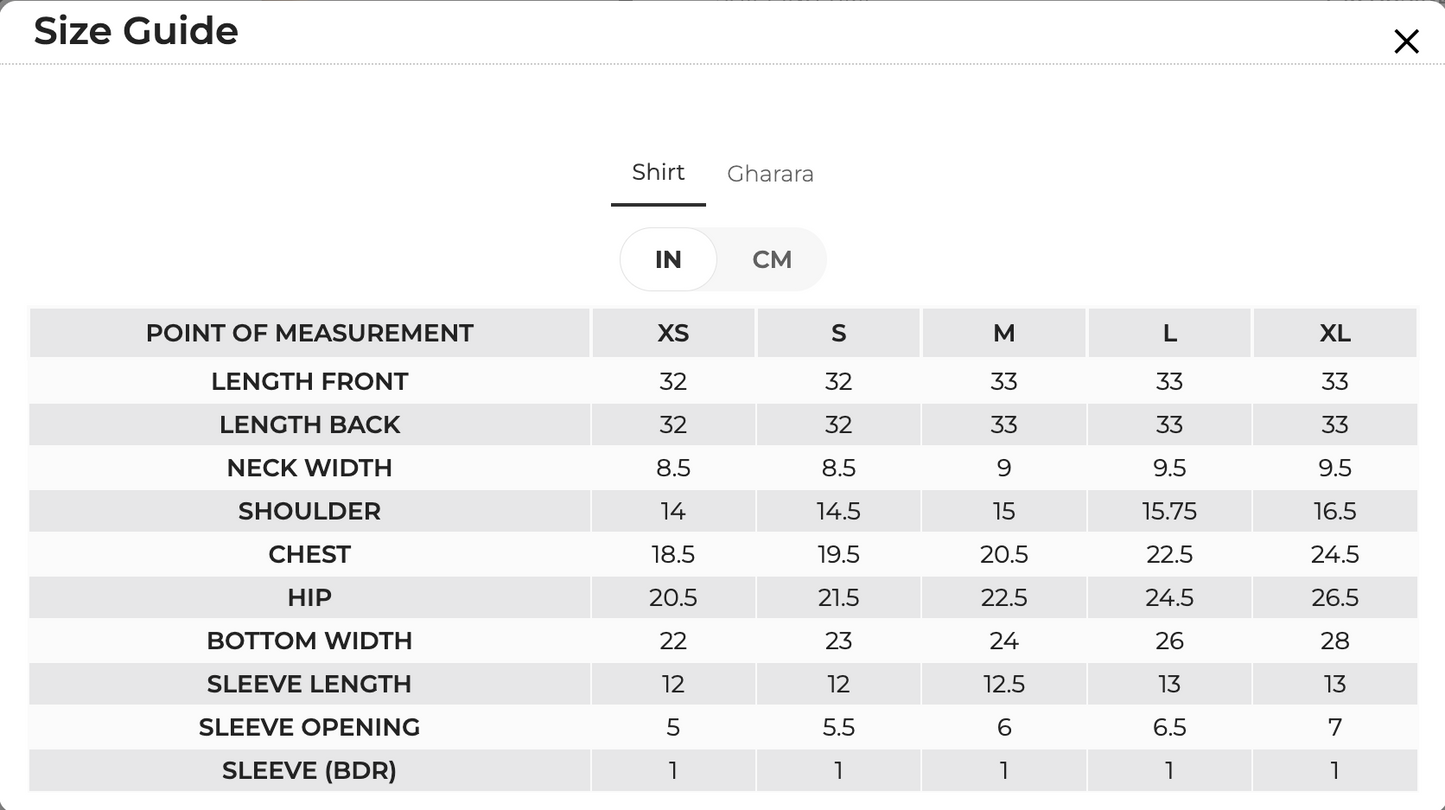Select the NECK WIDTH row label
Image resolution: width=1445 pixels, height=810 pixels.
(x=310, y=468)
